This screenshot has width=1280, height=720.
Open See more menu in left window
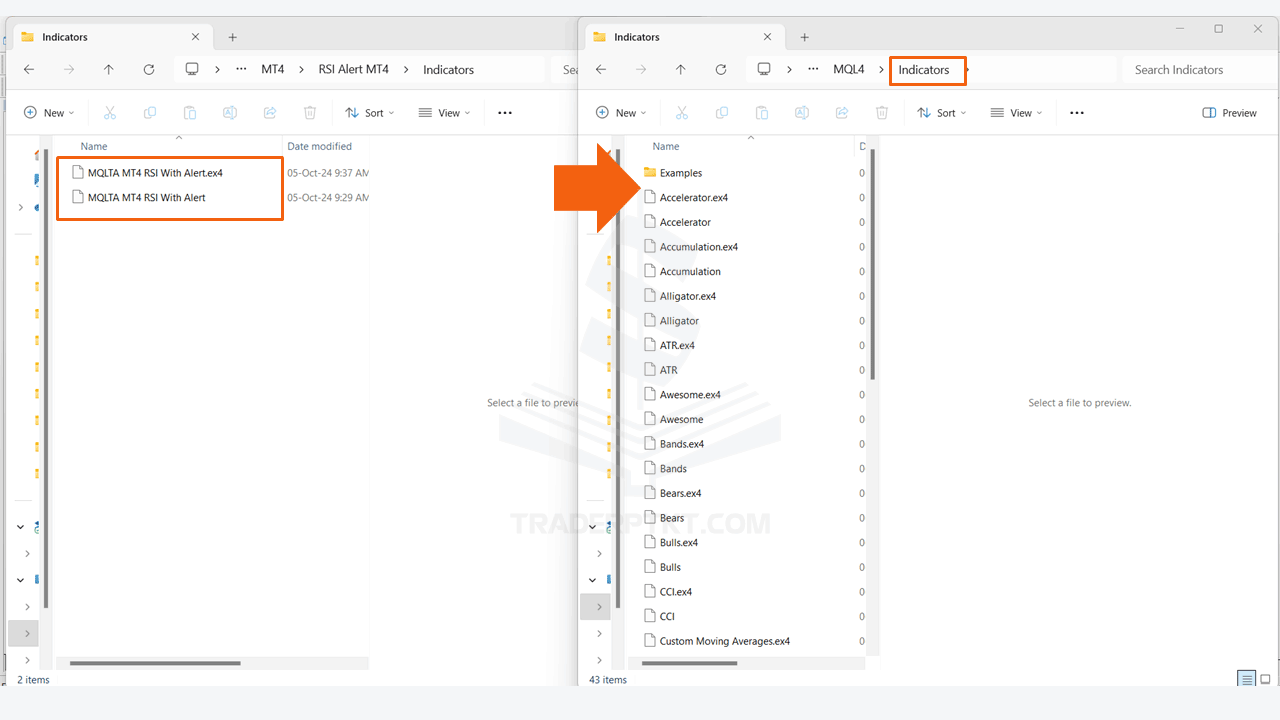[x=505, y=113]
